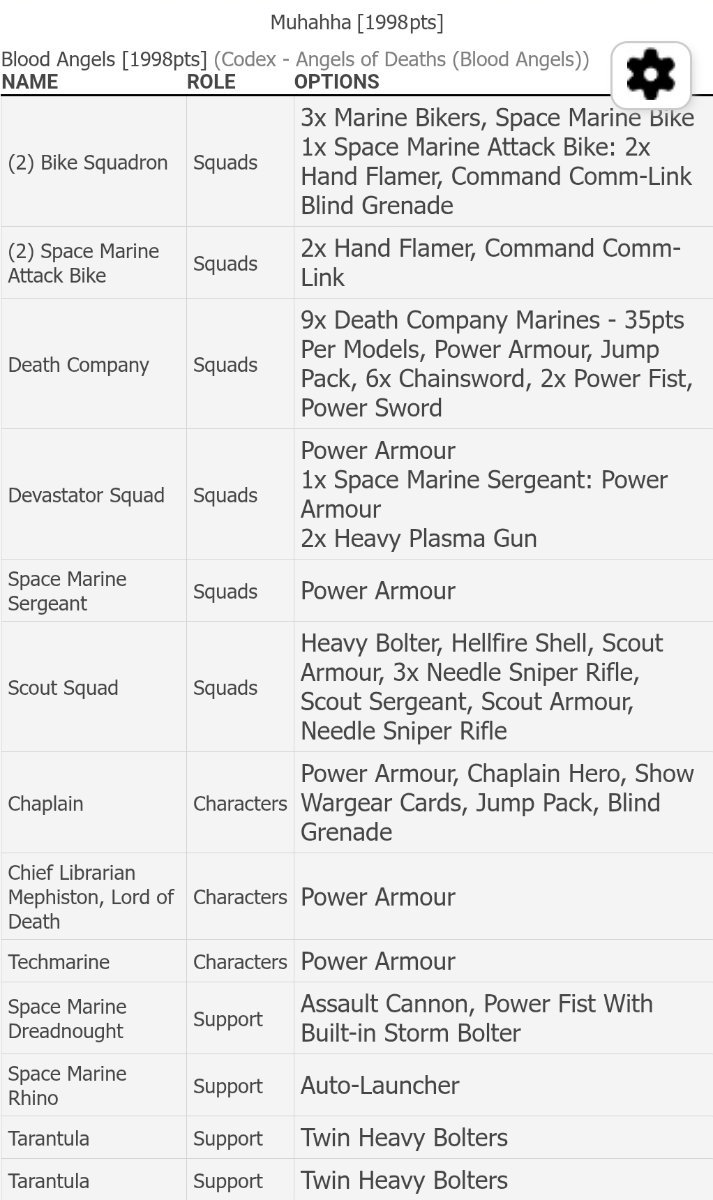Select the (2) Bike Squadron row
The image size is (713, 1200).
pos(356,162)
